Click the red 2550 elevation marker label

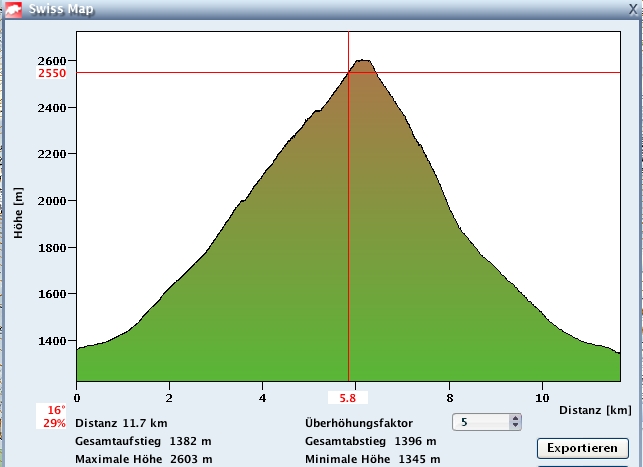[52, 73]
